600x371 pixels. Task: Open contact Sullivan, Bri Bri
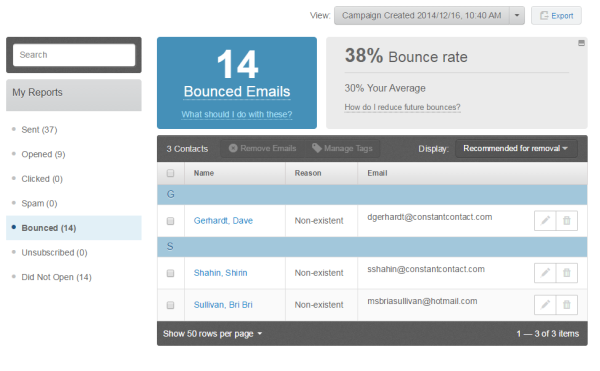click(223, 305)
